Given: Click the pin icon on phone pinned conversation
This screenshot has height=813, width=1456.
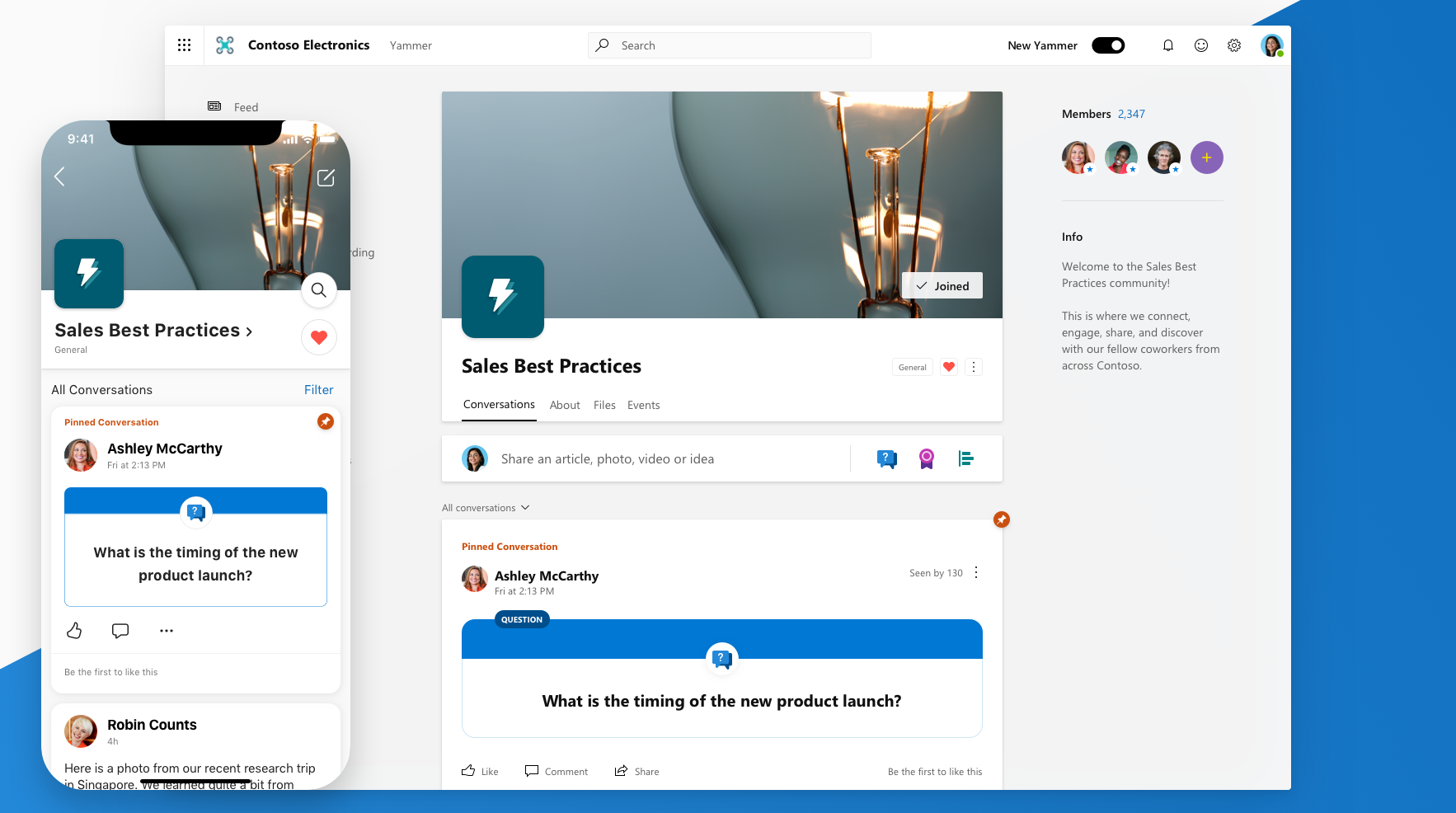Looking at the screenshot, I should 326,421.
